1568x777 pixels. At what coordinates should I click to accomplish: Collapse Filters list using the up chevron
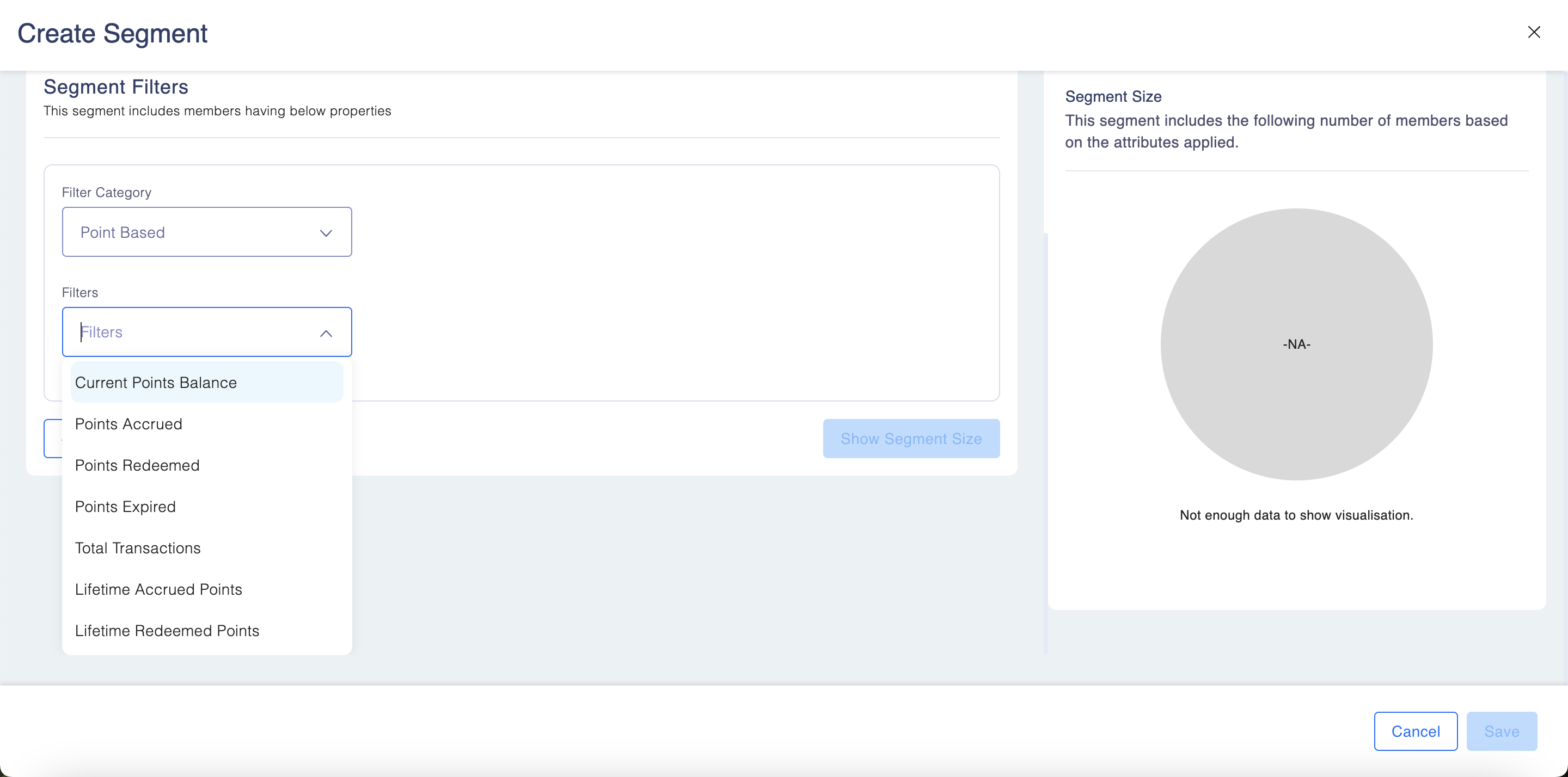(326, 333)
